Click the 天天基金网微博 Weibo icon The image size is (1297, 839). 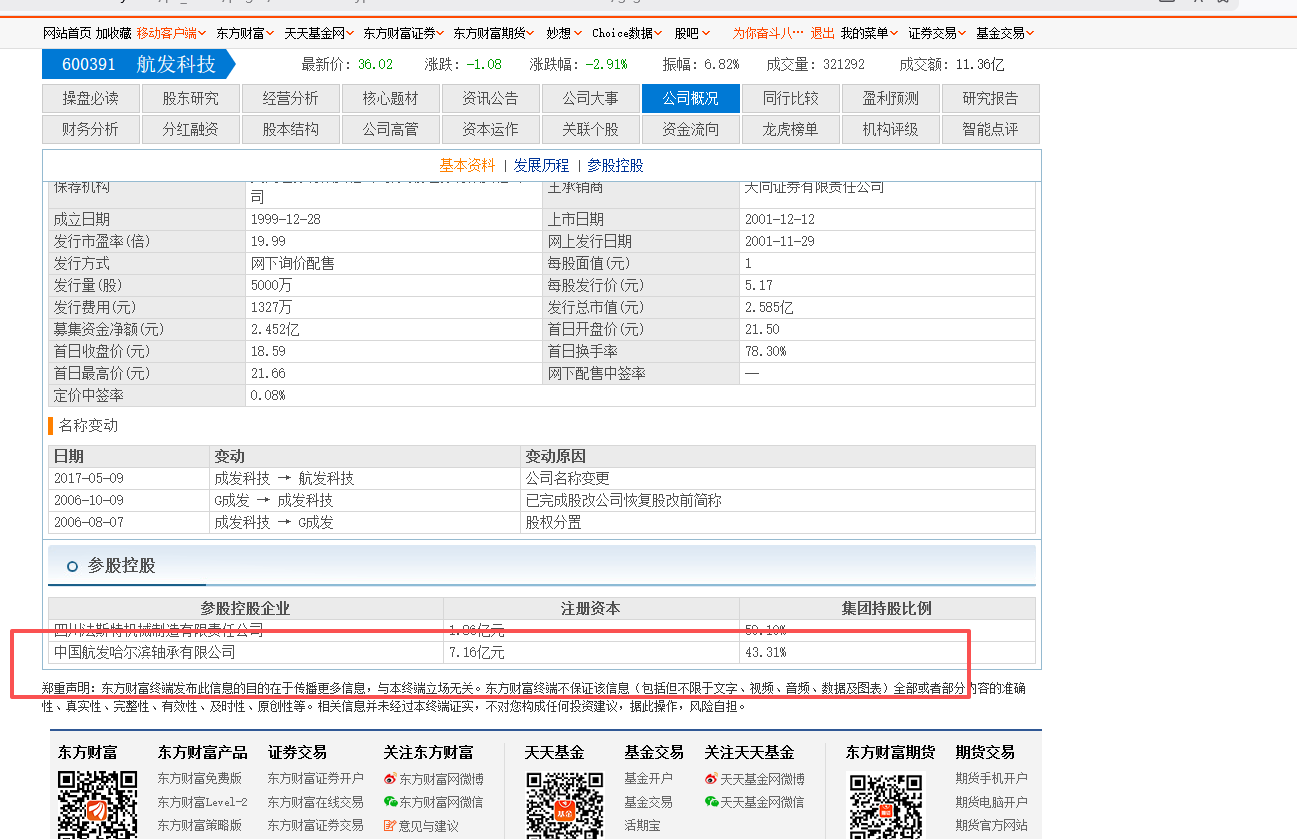711,779
